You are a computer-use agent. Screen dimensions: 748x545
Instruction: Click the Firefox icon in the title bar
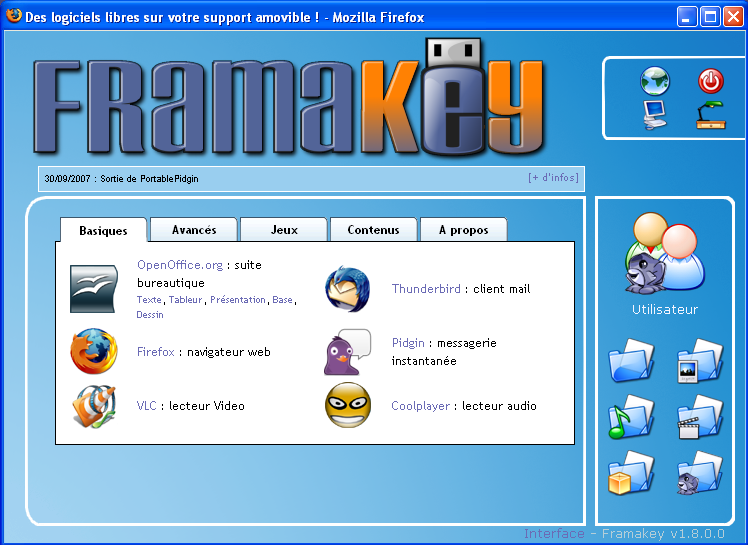[x=13, y=16]
